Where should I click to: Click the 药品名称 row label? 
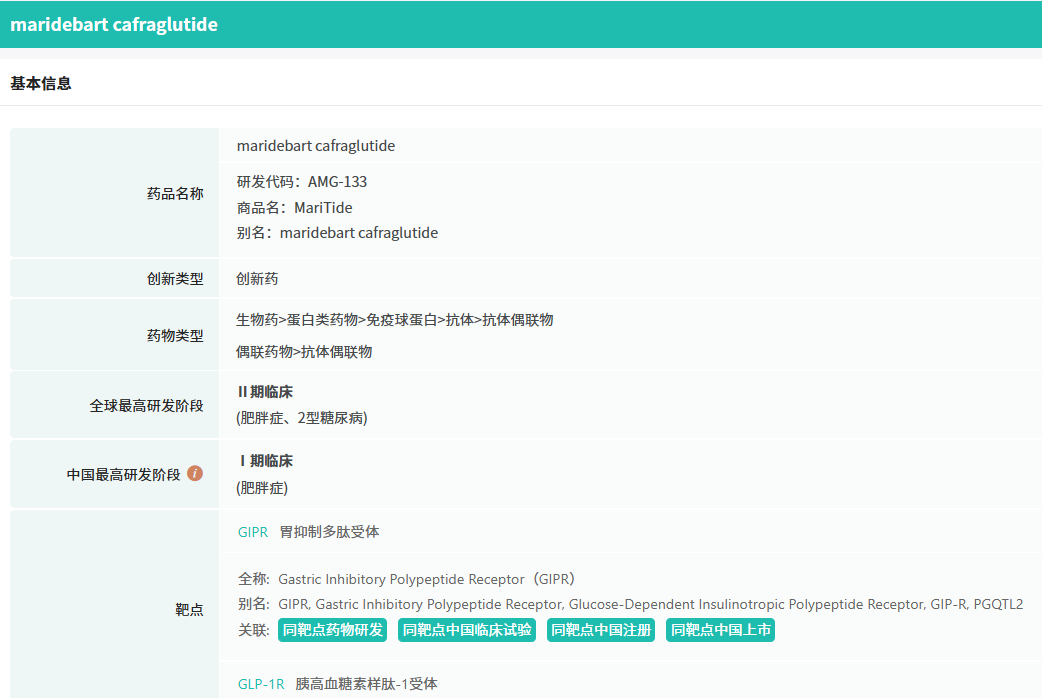pos(175,194)
